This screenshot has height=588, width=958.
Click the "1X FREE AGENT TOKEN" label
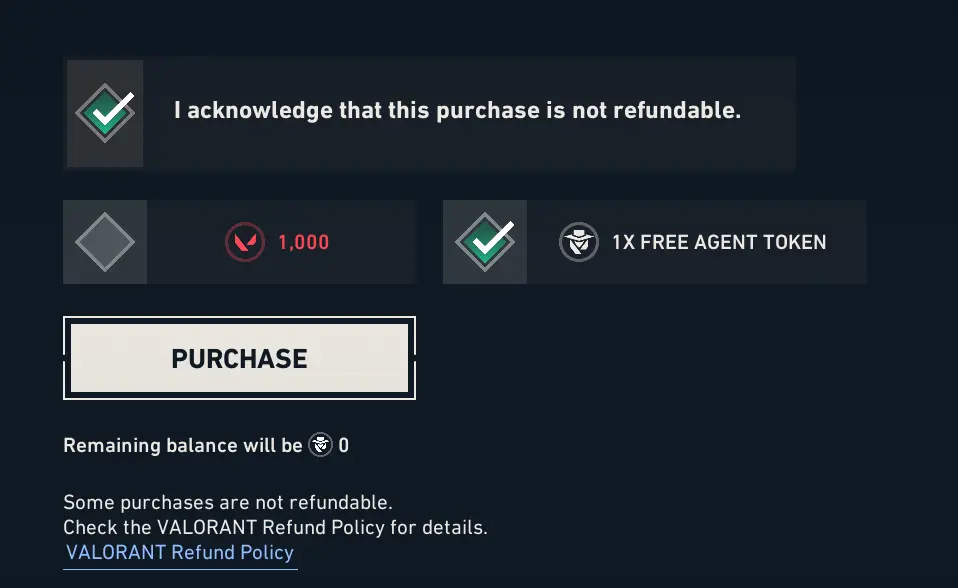coord(719,242)
